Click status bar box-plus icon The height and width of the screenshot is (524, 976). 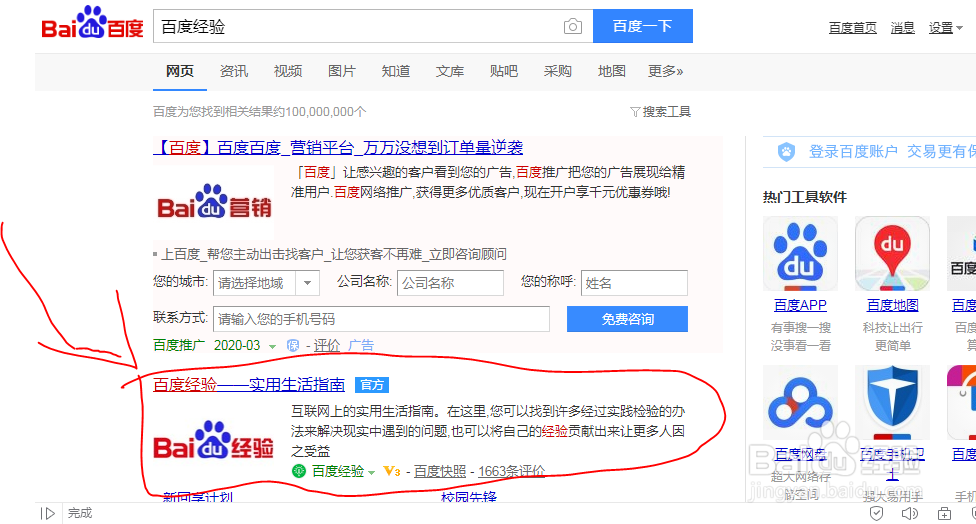click(944, 513)
